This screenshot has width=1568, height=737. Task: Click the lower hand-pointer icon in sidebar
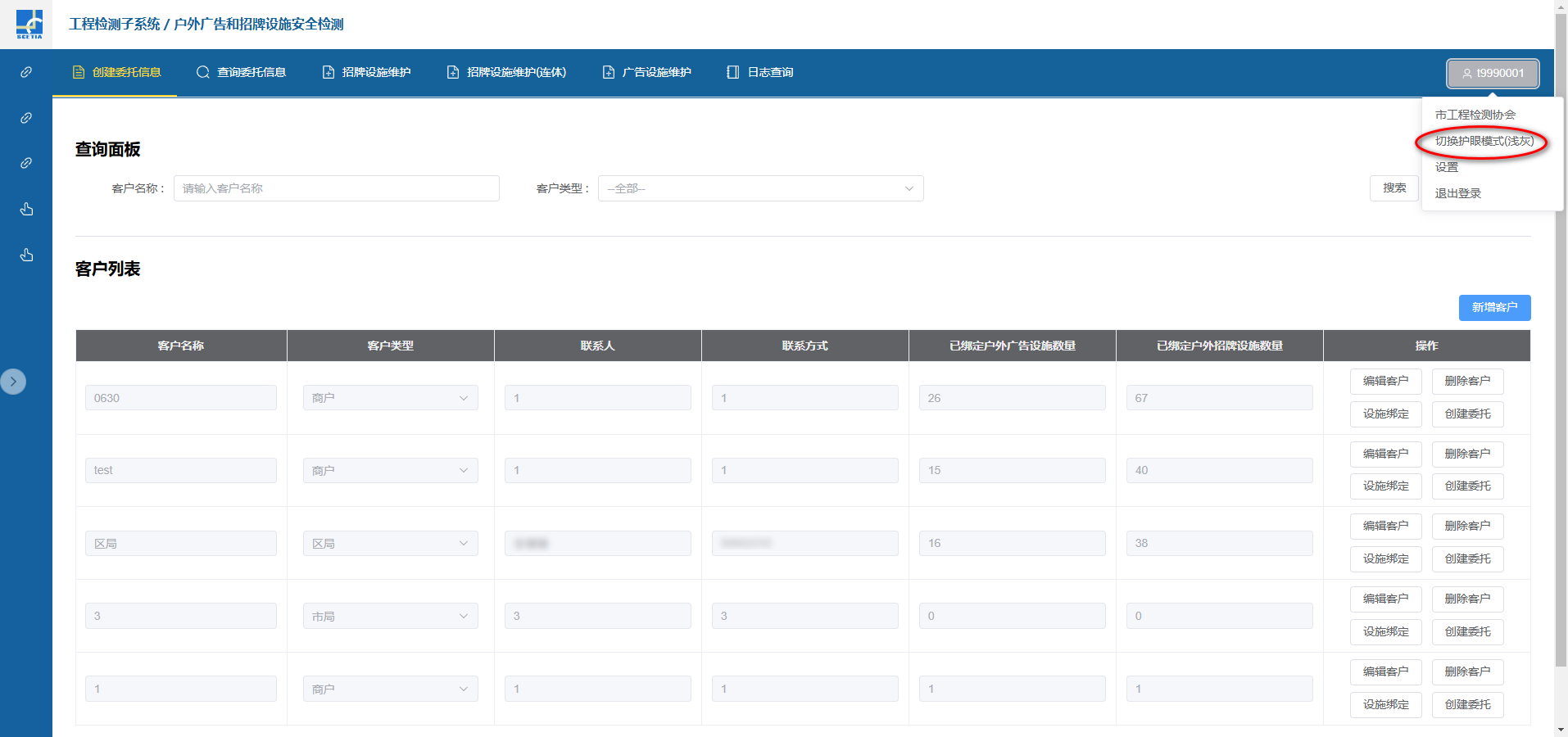(26, 255)
